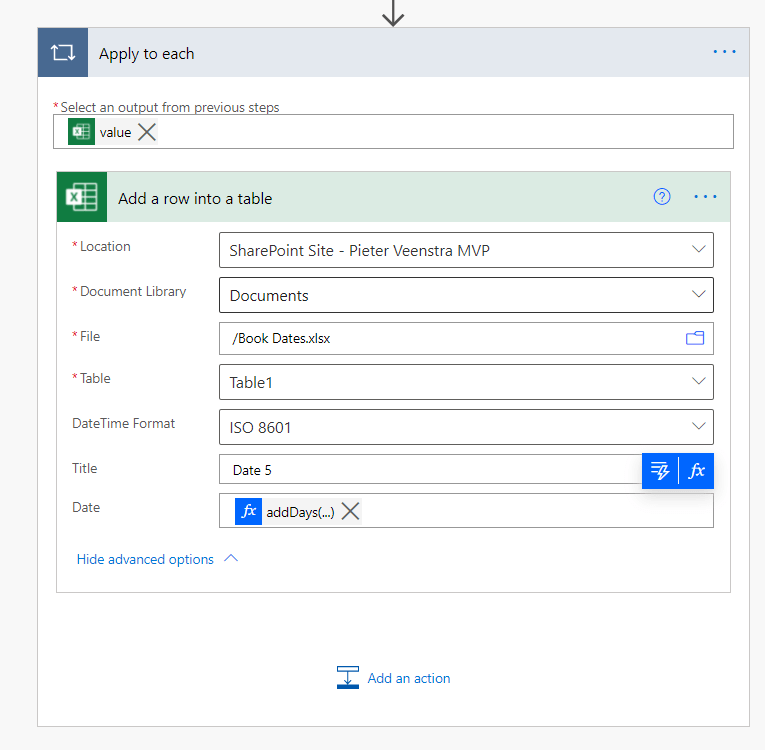This screenshot has height=750, width=765.
Task: Remove the value token
Action: (147, 132)
